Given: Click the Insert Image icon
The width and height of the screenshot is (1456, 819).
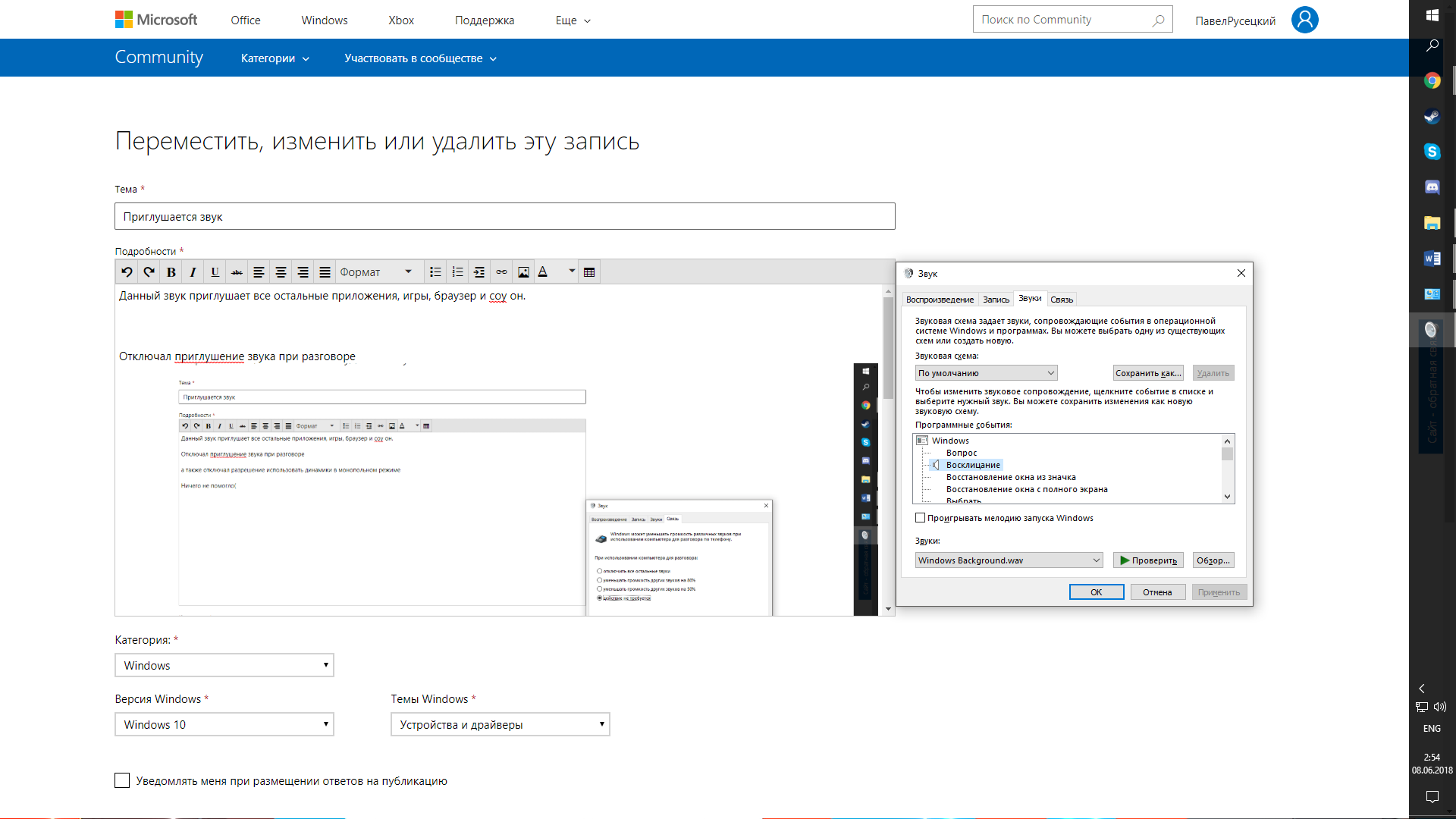Looking at the screenshot, I should tap(523, 271).
